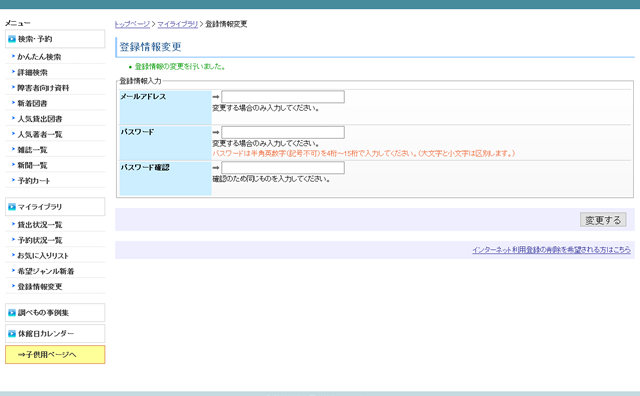Screen dimensions: 640x396
Task: Select 雑誌一覧 in the menu
Action: (x=32, y=150)
